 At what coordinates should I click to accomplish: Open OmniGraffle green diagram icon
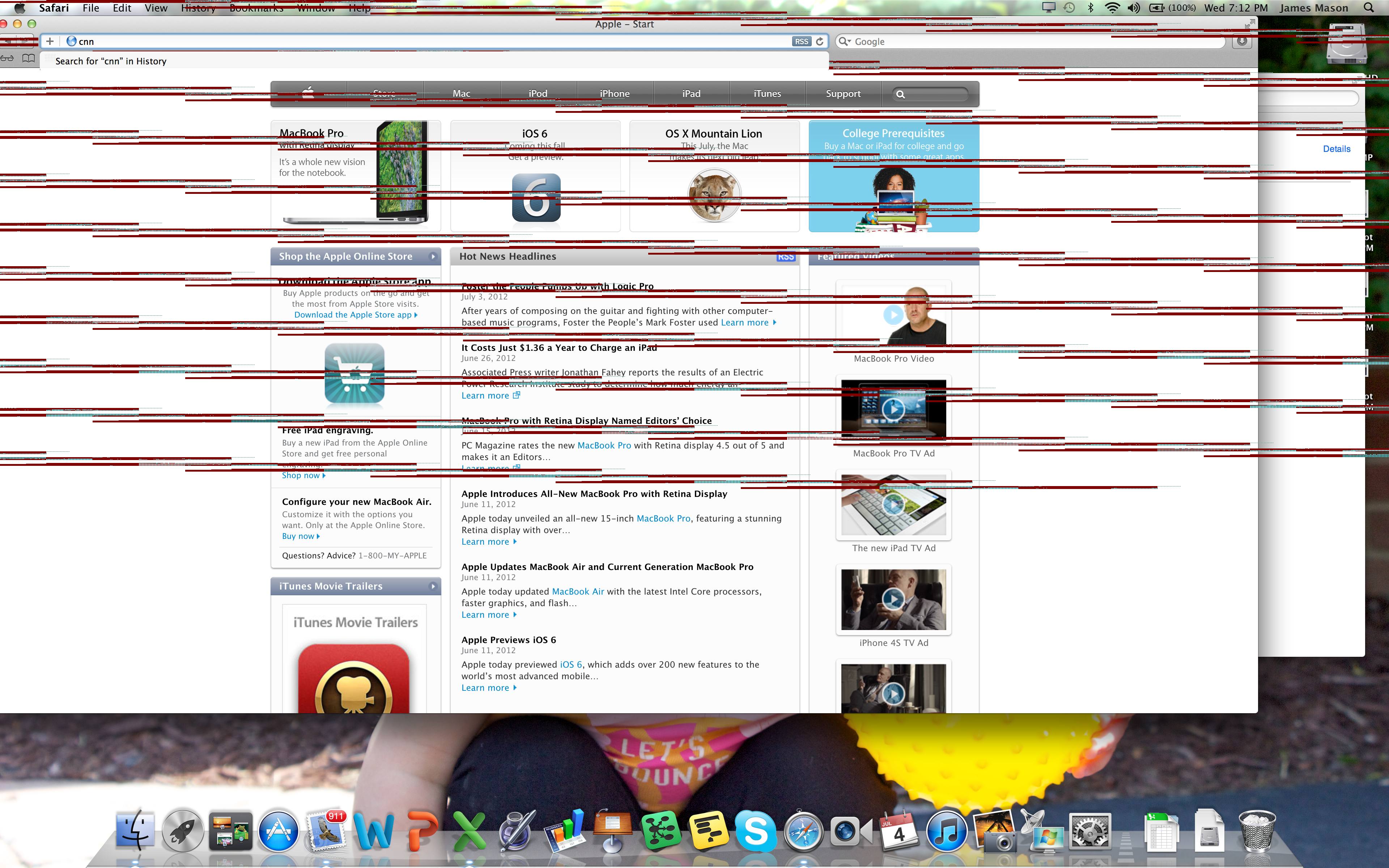click(660, 831)
